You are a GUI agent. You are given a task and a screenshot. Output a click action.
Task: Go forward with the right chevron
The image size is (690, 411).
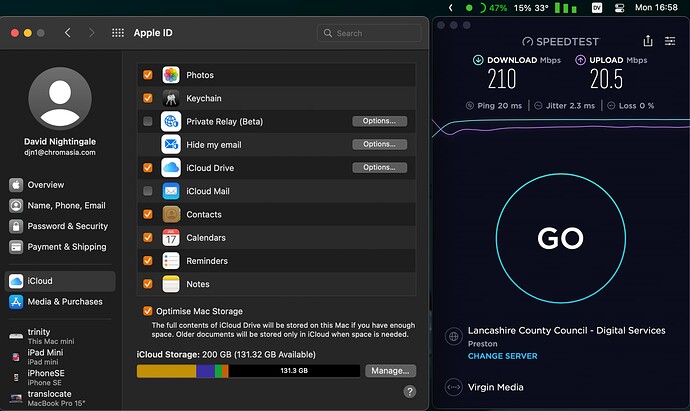92,33
